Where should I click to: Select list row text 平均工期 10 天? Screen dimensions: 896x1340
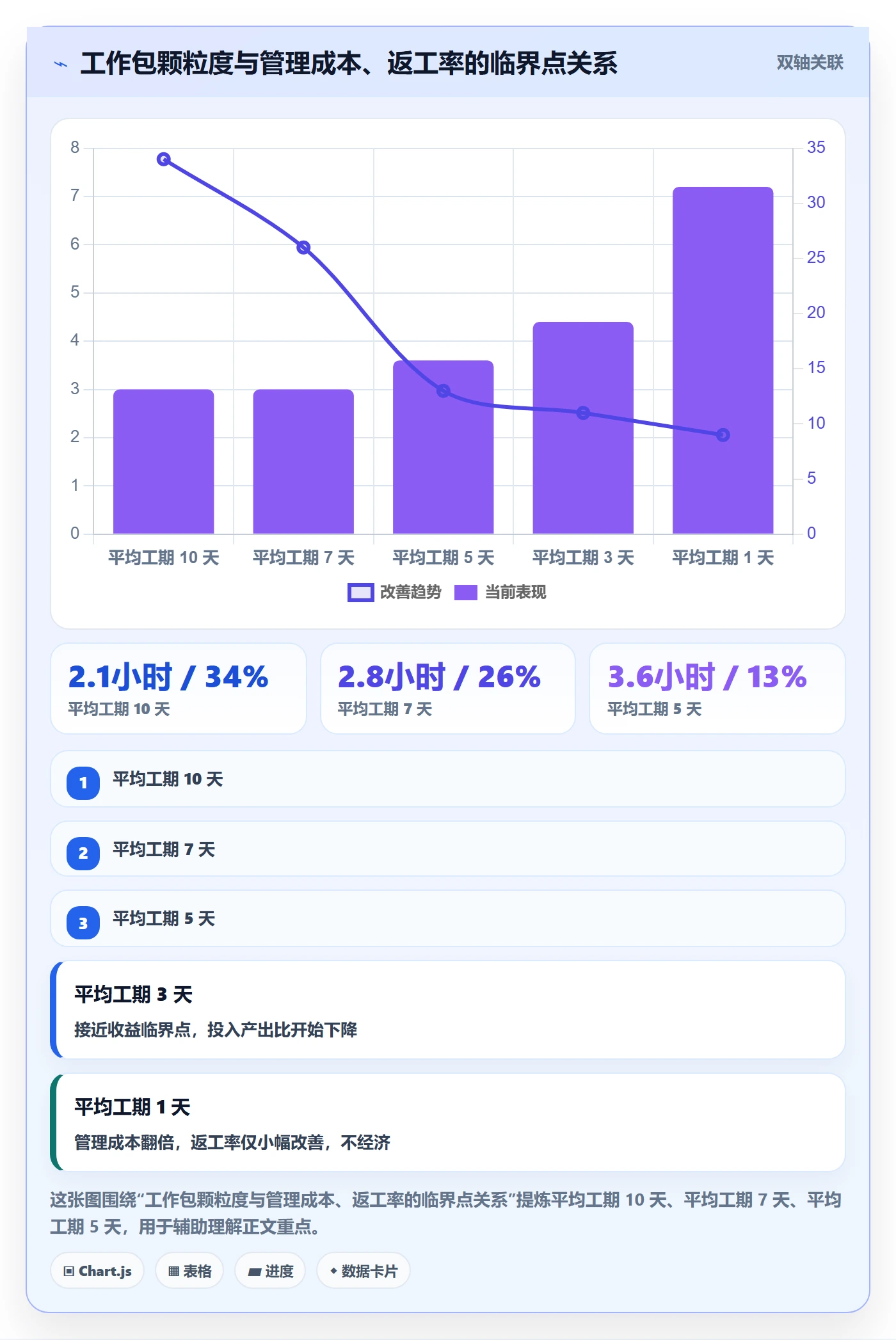point(168,779)
